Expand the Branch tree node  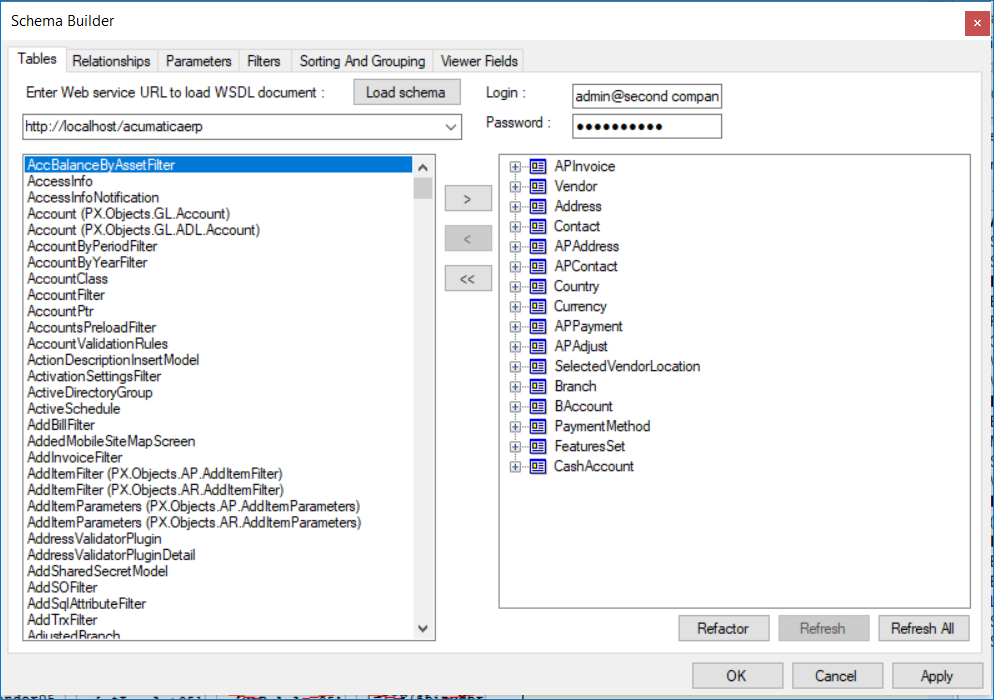(x=515, y=387)
